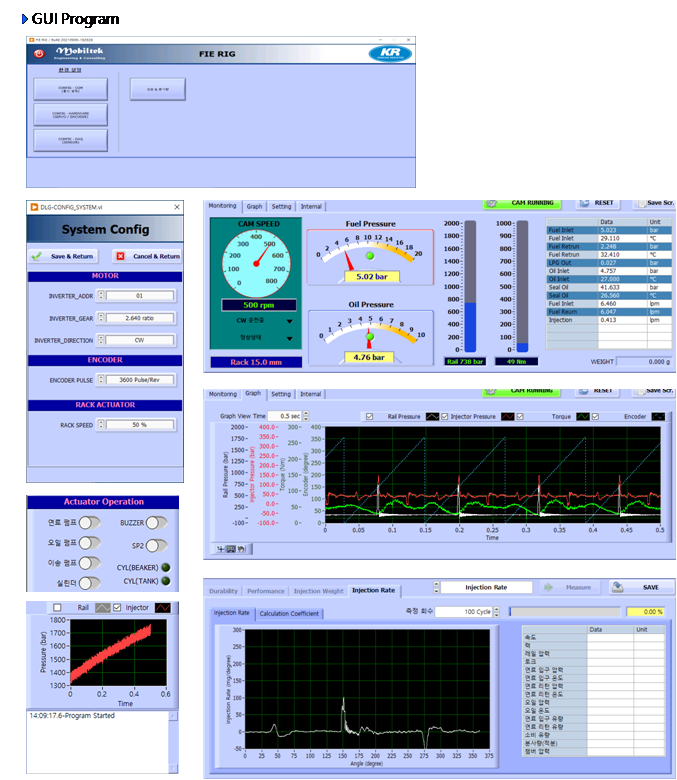This screenshot has height=780, width=677.
Task: Click the Fuel Pressure green indicator lamp
Action: [370, 256]
